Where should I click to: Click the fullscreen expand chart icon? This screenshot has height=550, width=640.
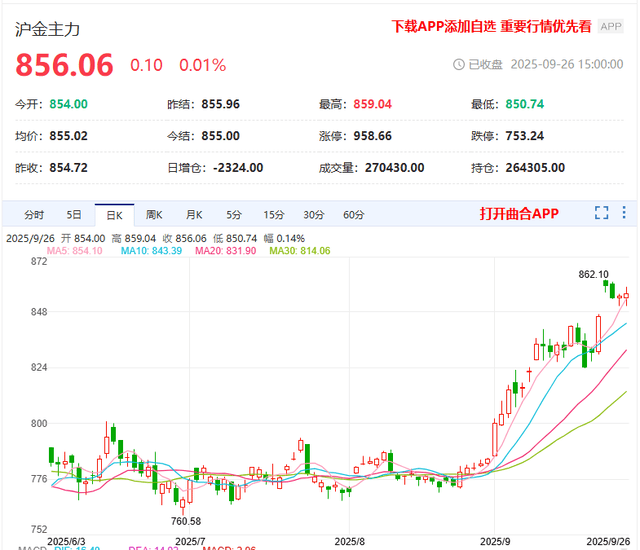(601, 213)
